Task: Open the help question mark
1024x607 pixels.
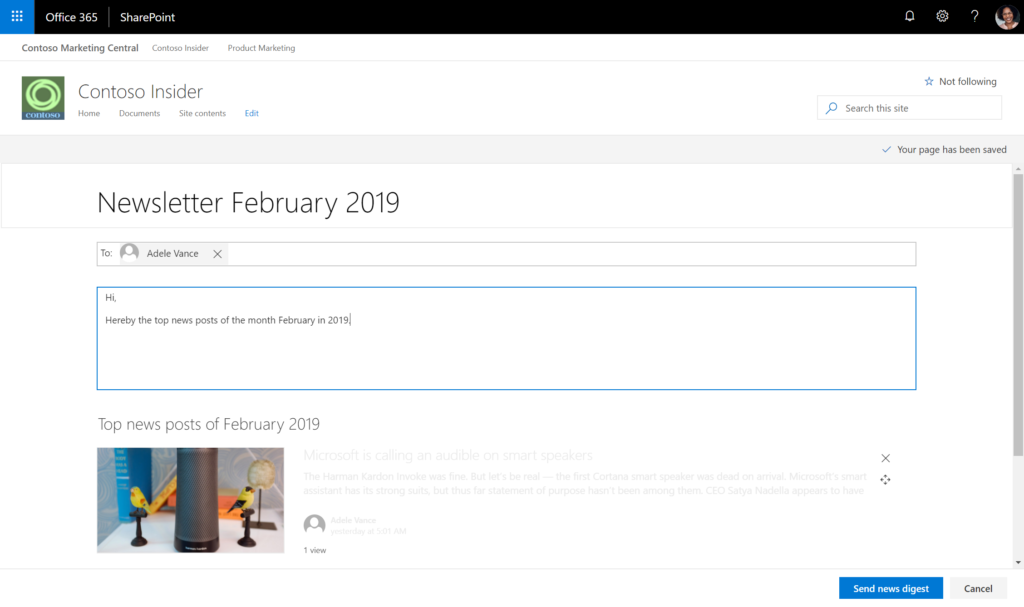Action: [x=974, y=16]
